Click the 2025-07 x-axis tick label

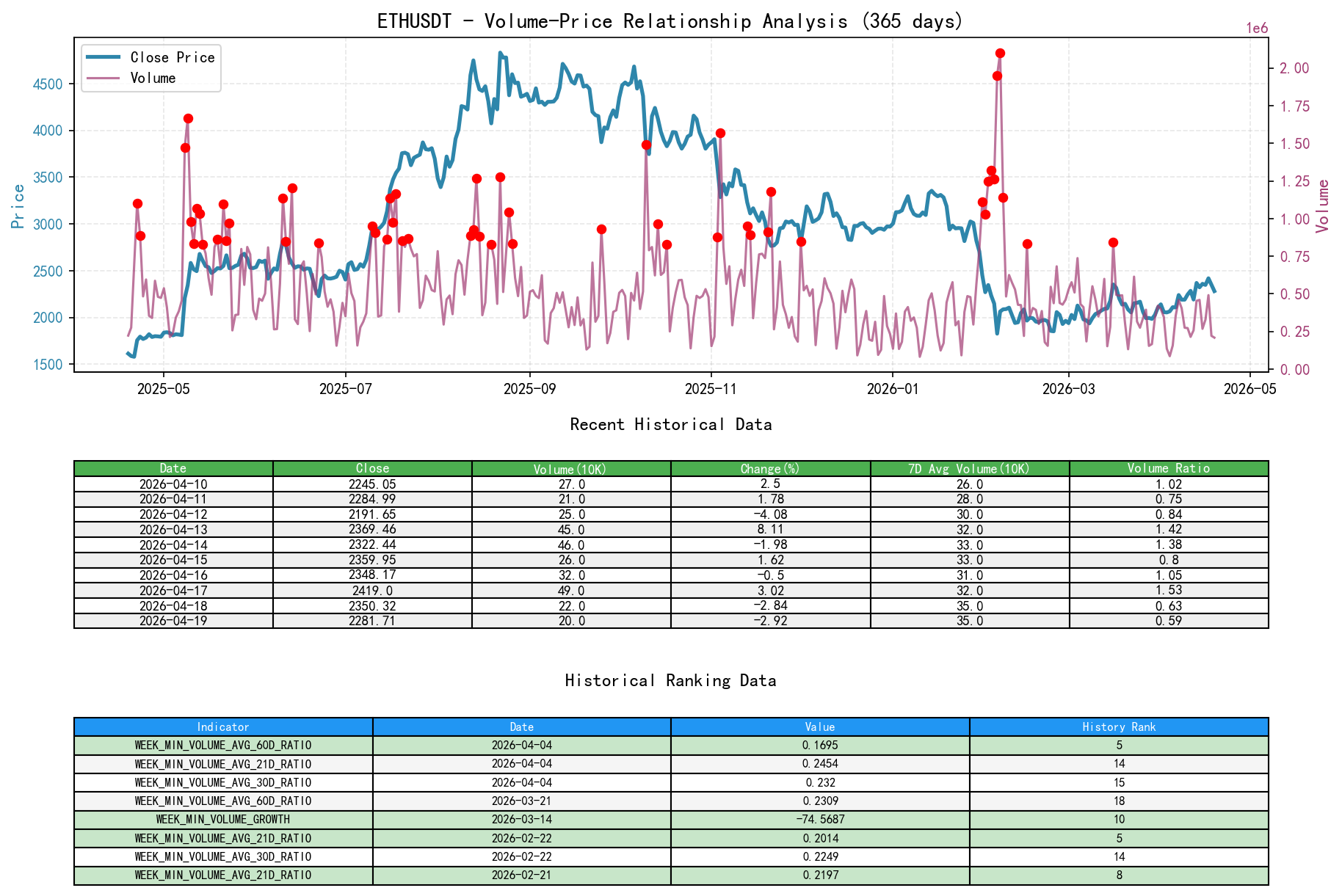[346, 388]
